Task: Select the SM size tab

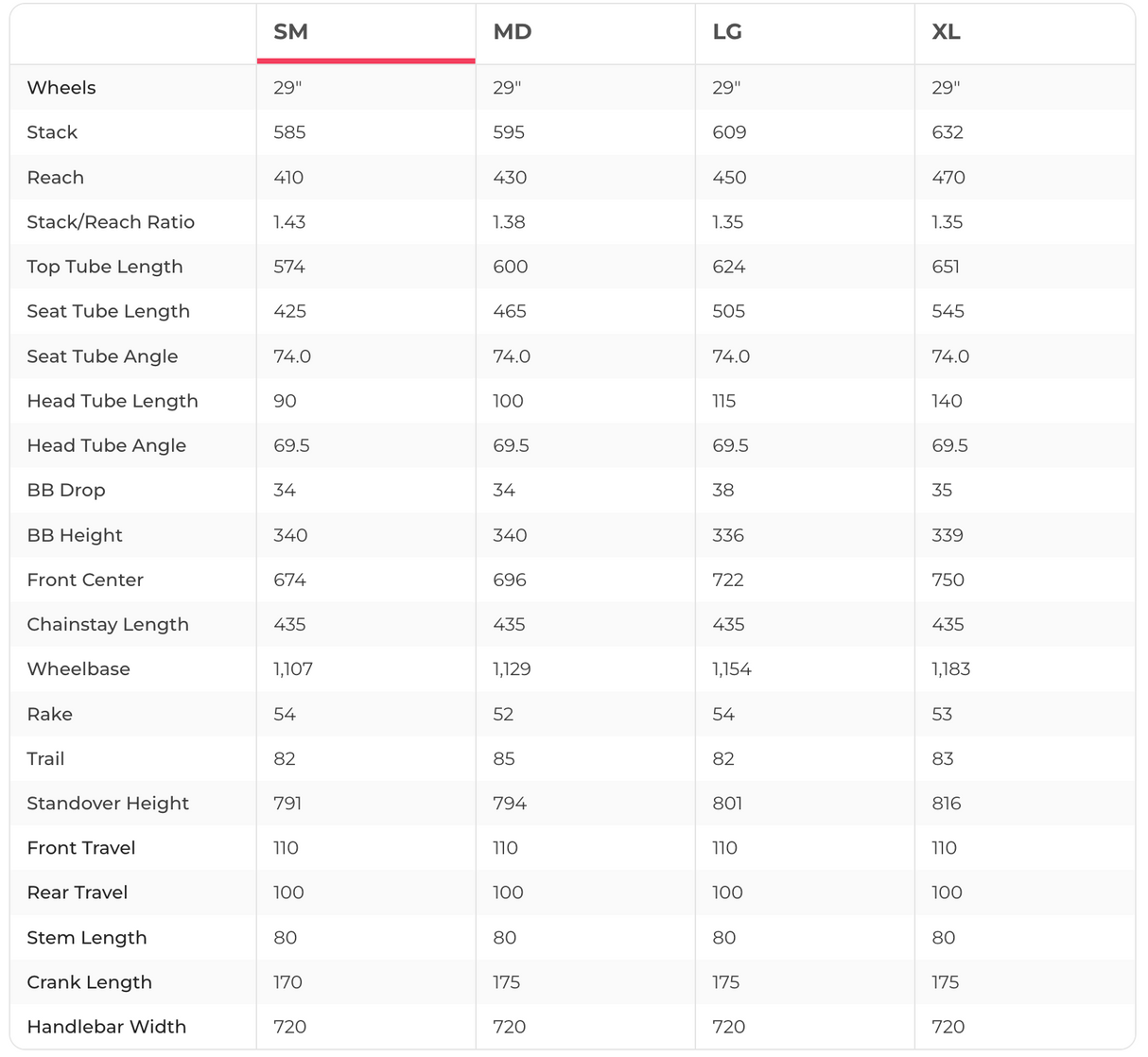Action: click(x=290, y=32)
